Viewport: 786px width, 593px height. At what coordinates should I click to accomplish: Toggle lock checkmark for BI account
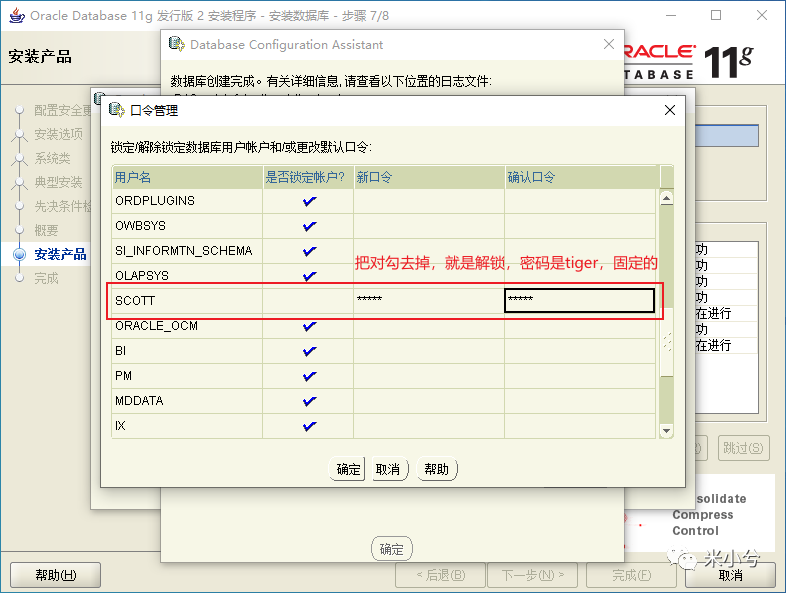tap(309, 351)
